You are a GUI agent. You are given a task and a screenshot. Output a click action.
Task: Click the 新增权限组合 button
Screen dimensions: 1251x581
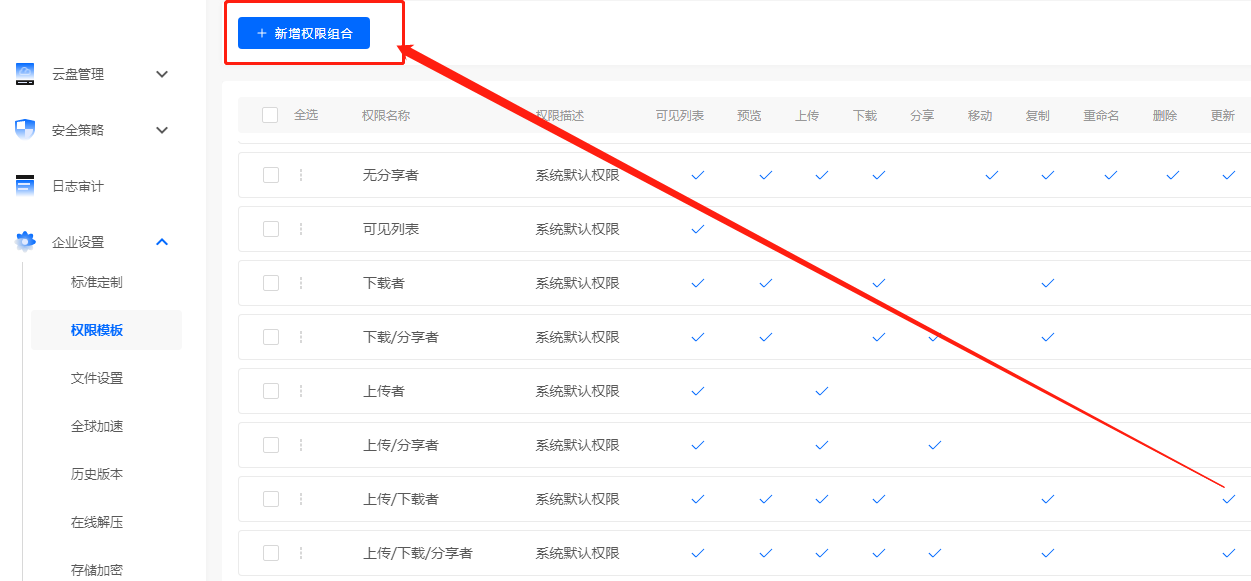[x=304, y=33]
